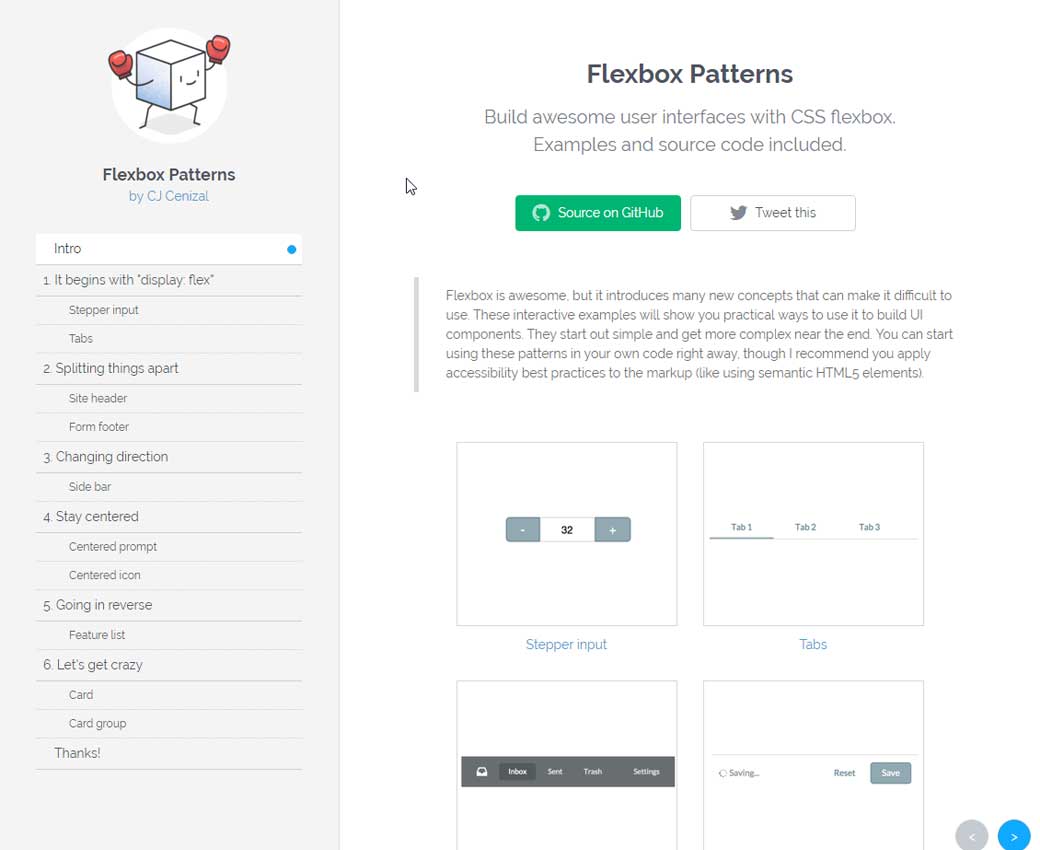Click the next page arrow button
Screen dimensions: 1040x850
[x=1013, y=836]
